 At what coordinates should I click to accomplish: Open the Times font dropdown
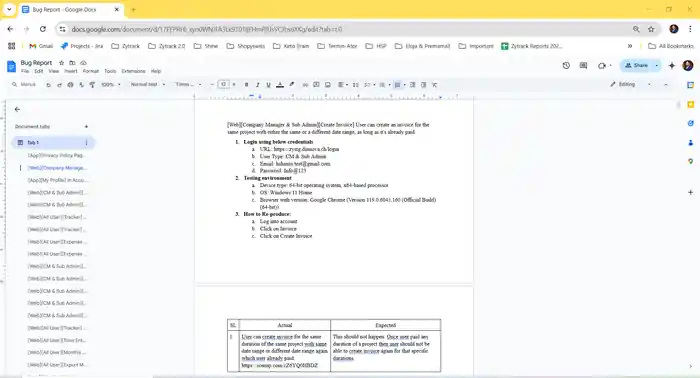point(188,84)
